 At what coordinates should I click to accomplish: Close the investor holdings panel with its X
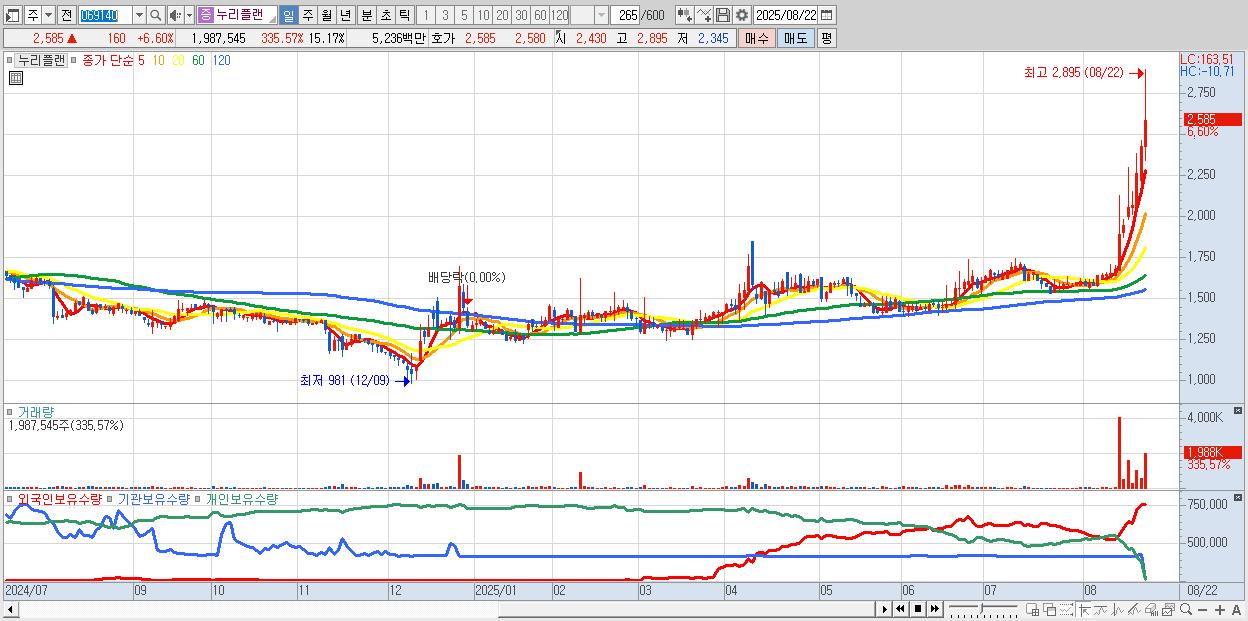tap(1238, 496)
